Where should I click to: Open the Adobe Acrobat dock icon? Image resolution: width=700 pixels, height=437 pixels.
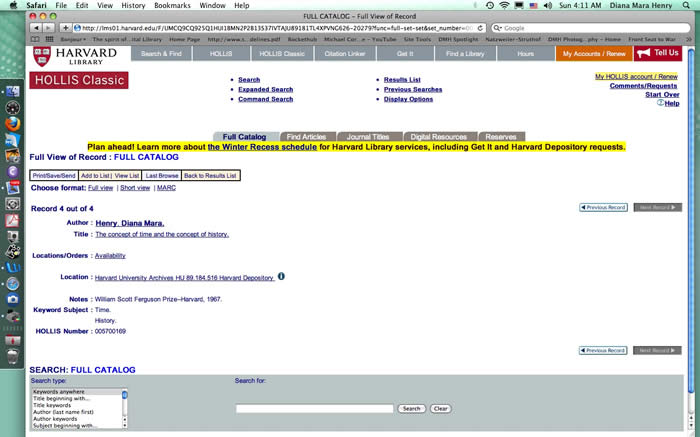(x=13, y=219)
